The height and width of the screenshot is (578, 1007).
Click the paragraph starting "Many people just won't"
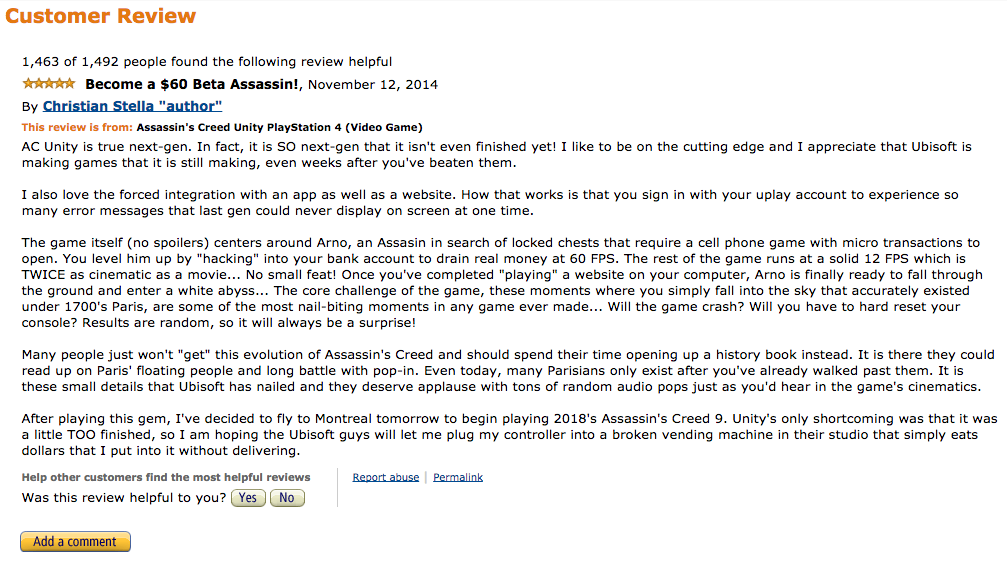tap(508, 371)
